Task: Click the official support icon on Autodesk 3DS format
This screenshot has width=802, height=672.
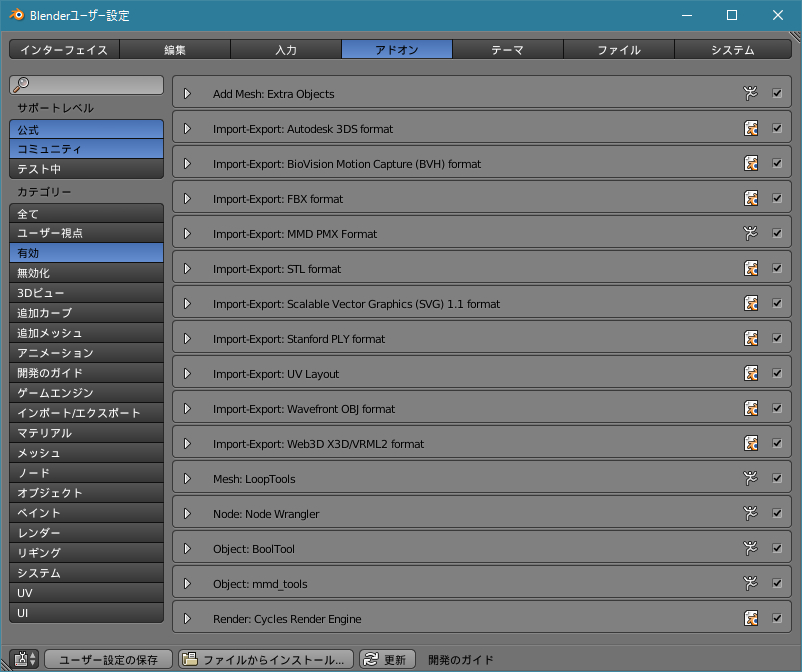Action: (751, 129)
